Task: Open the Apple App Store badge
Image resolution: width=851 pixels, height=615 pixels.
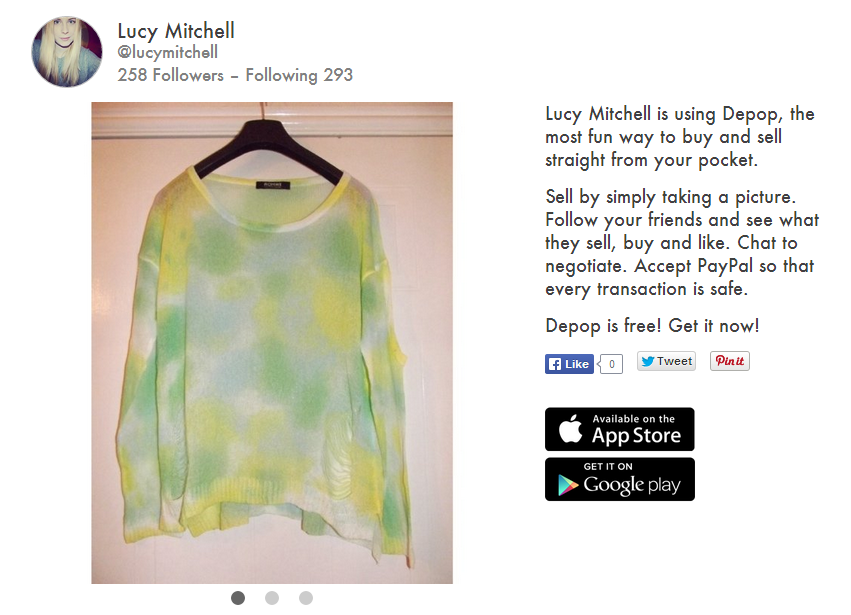Action: pos(619,429)
